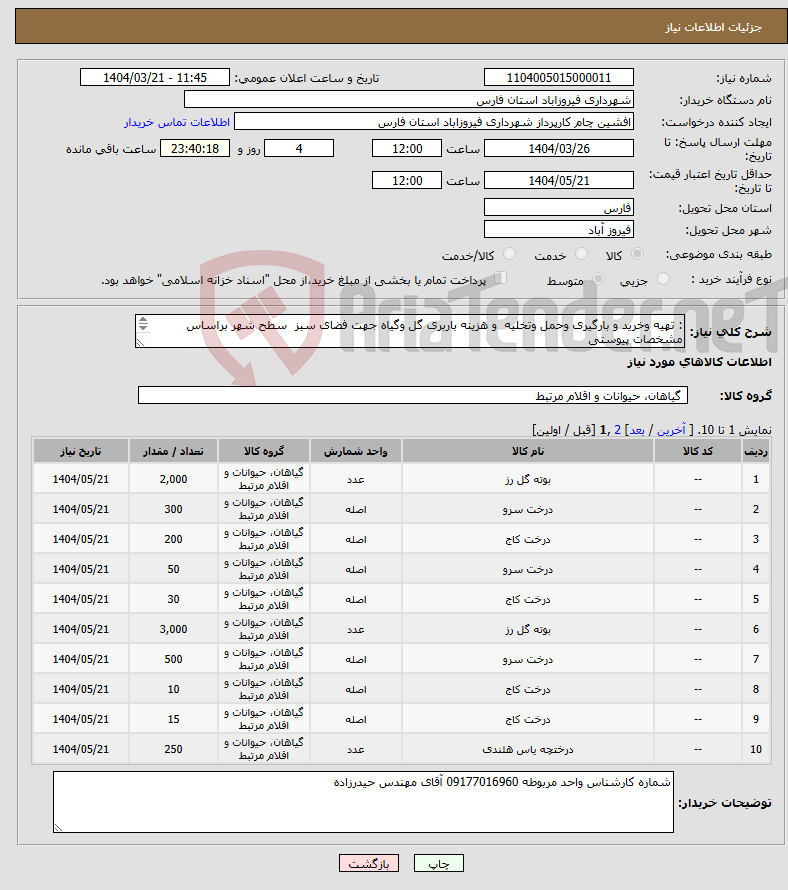This screenshot has height=890, width=788.
Task: Click the گروه کالا field
Action: pos(413,396)
